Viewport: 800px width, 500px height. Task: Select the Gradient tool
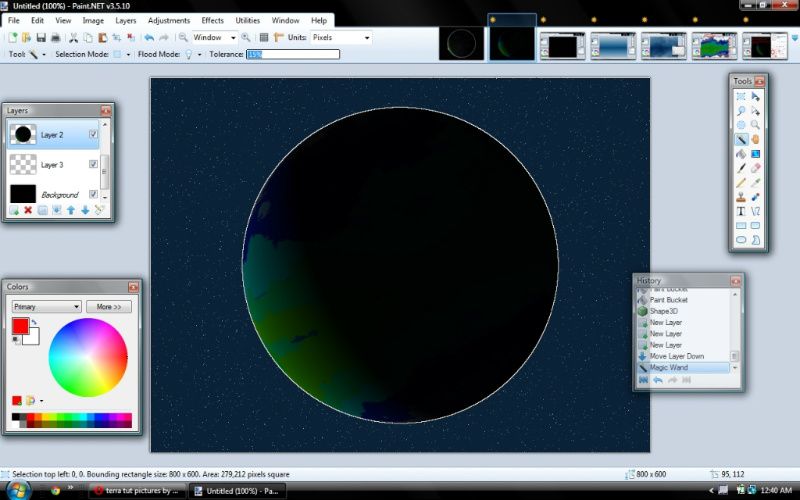point(756,154)
